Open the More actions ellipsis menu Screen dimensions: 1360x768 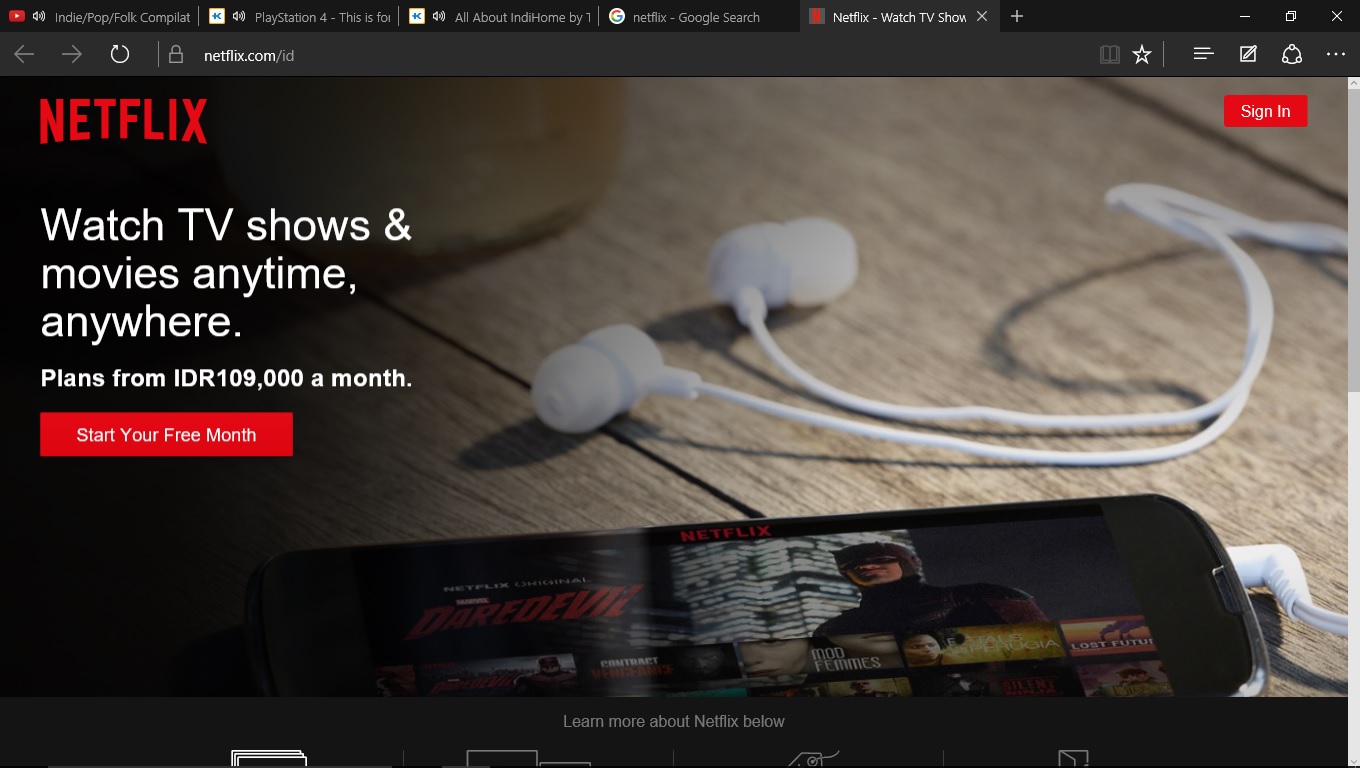point(1336,55)
